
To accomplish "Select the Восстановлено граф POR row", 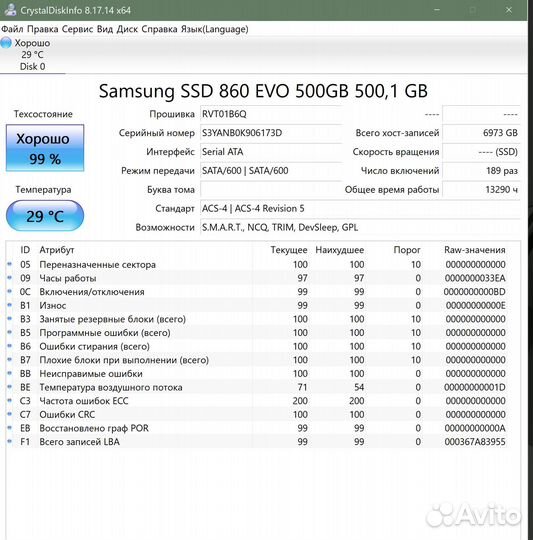I will coord(258,428).
